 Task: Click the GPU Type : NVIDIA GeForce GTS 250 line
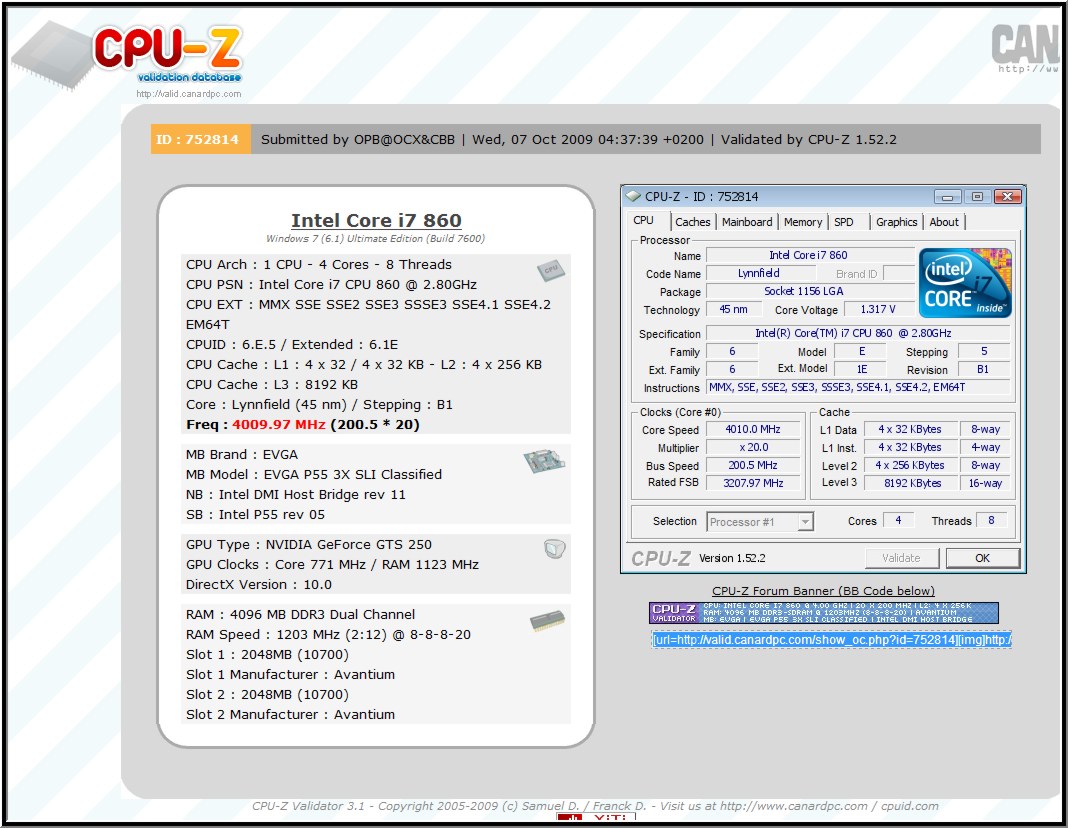[309, 545]
